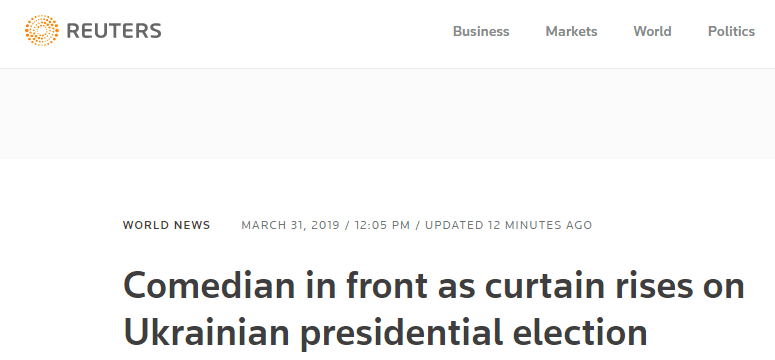Click the Updated 12 minutes ago text
The image size is (775, 360).
pos(509,225)
